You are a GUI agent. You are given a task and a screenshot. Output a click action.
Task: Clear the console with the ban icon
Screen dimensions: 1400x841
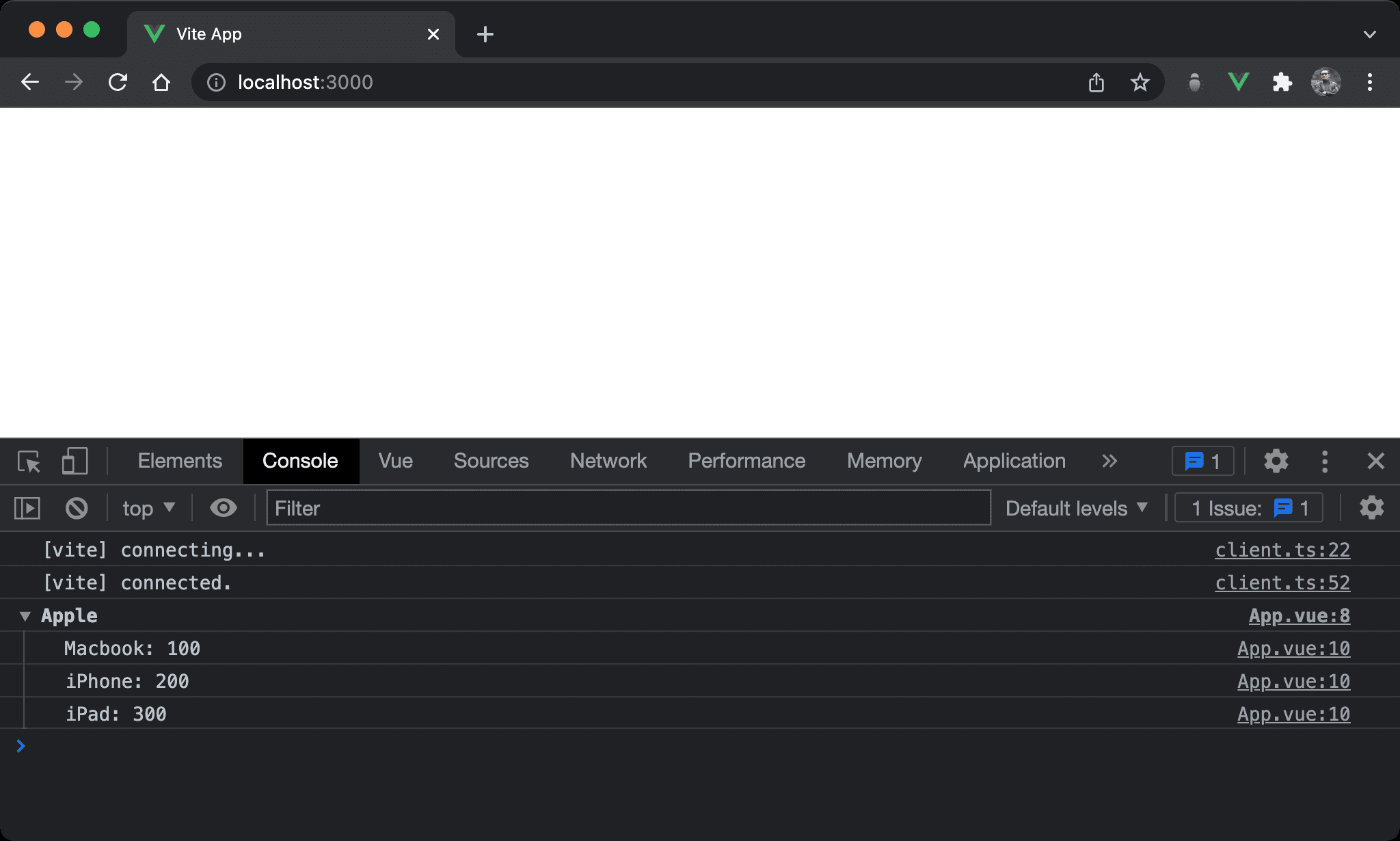click(77, 508)
